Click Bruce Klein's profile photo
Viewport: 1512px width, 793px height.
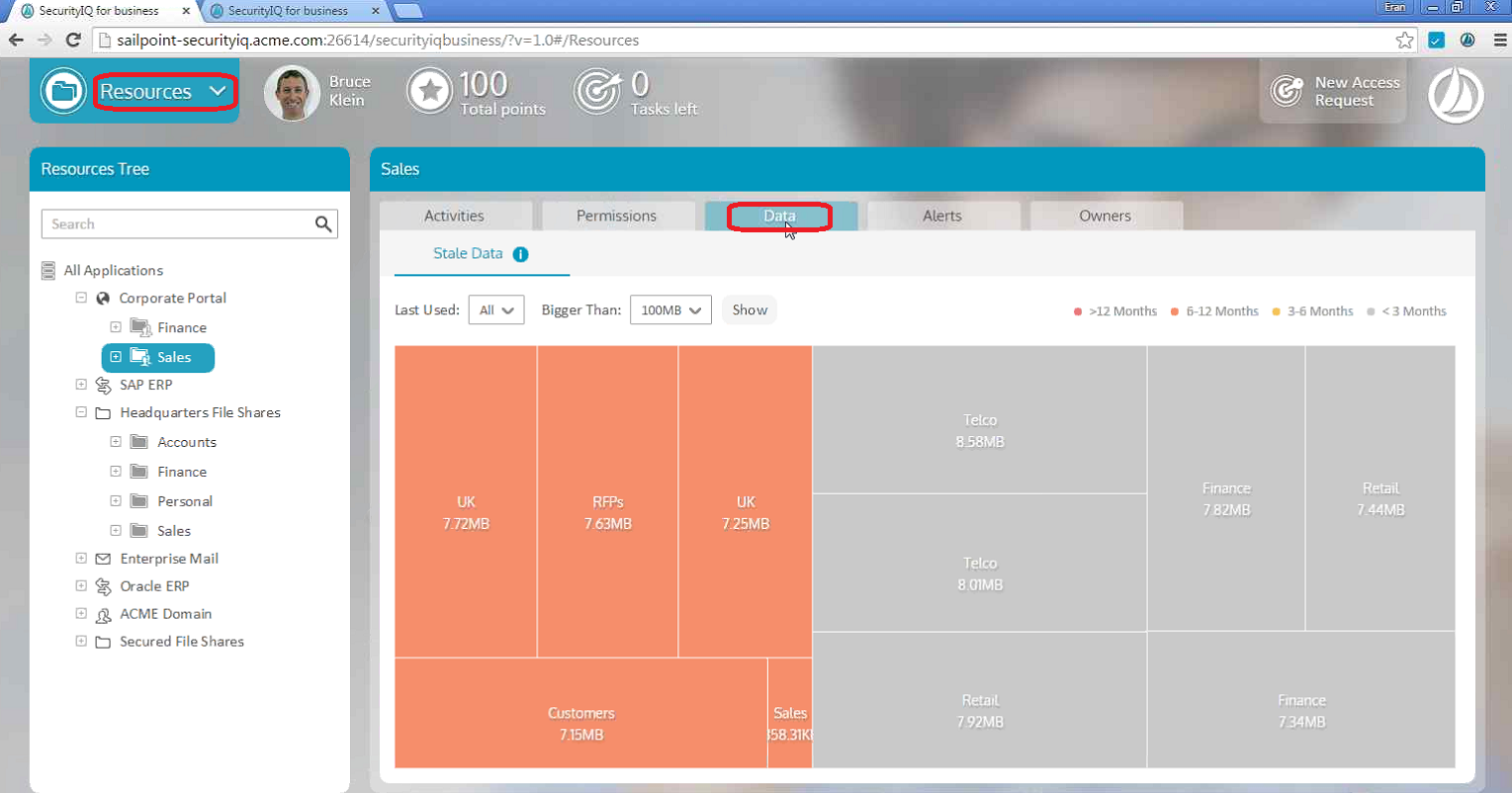coord(292,93)
